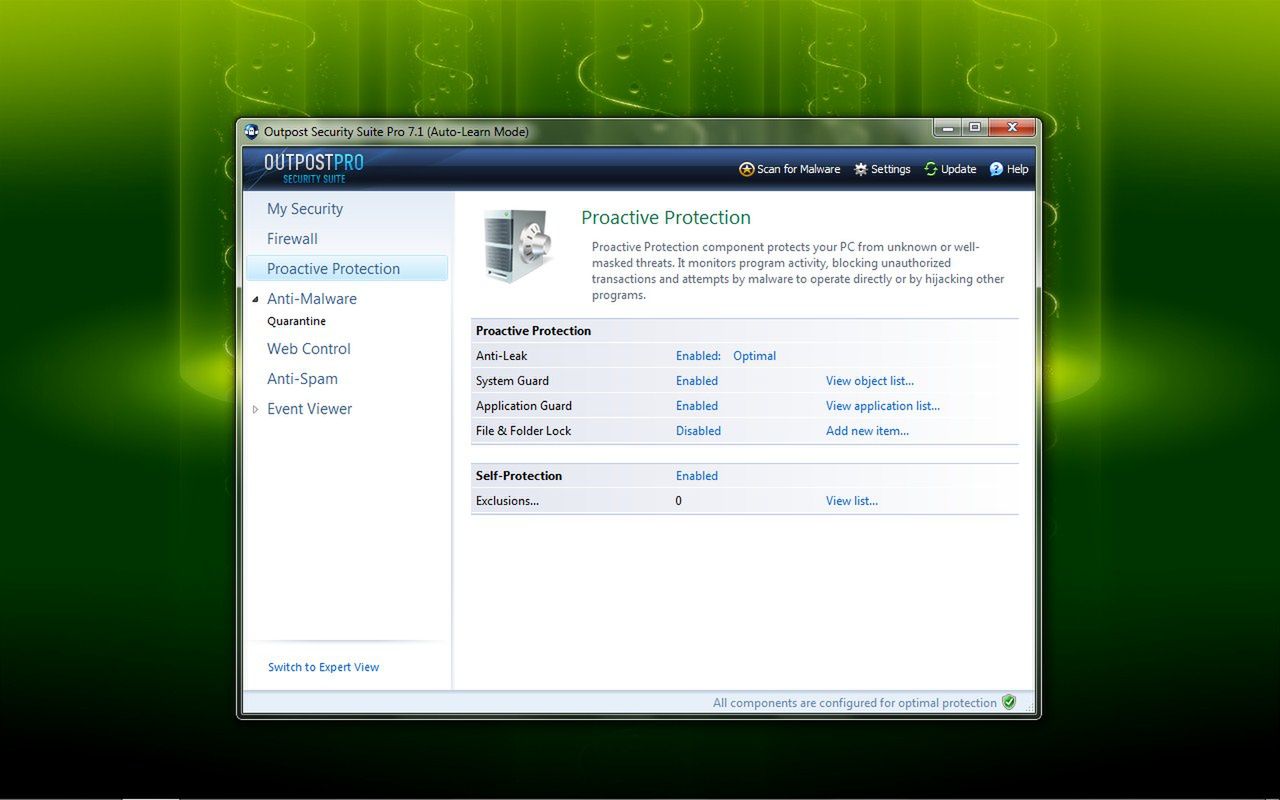Toggle Self-Protection Enabled link
The width and height of the screenshot is (1280, 800).
[697, 476]
